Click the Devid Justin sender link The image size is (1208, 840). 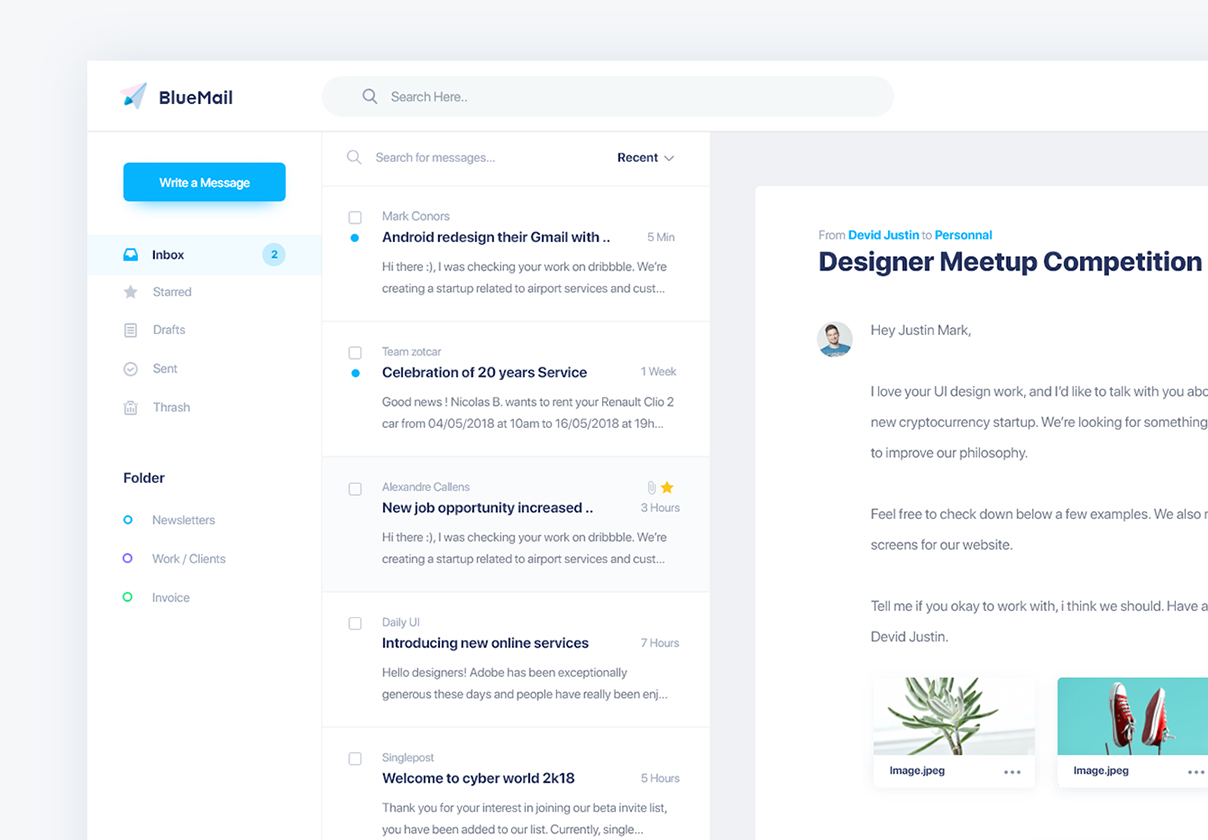tap(884, 235)
